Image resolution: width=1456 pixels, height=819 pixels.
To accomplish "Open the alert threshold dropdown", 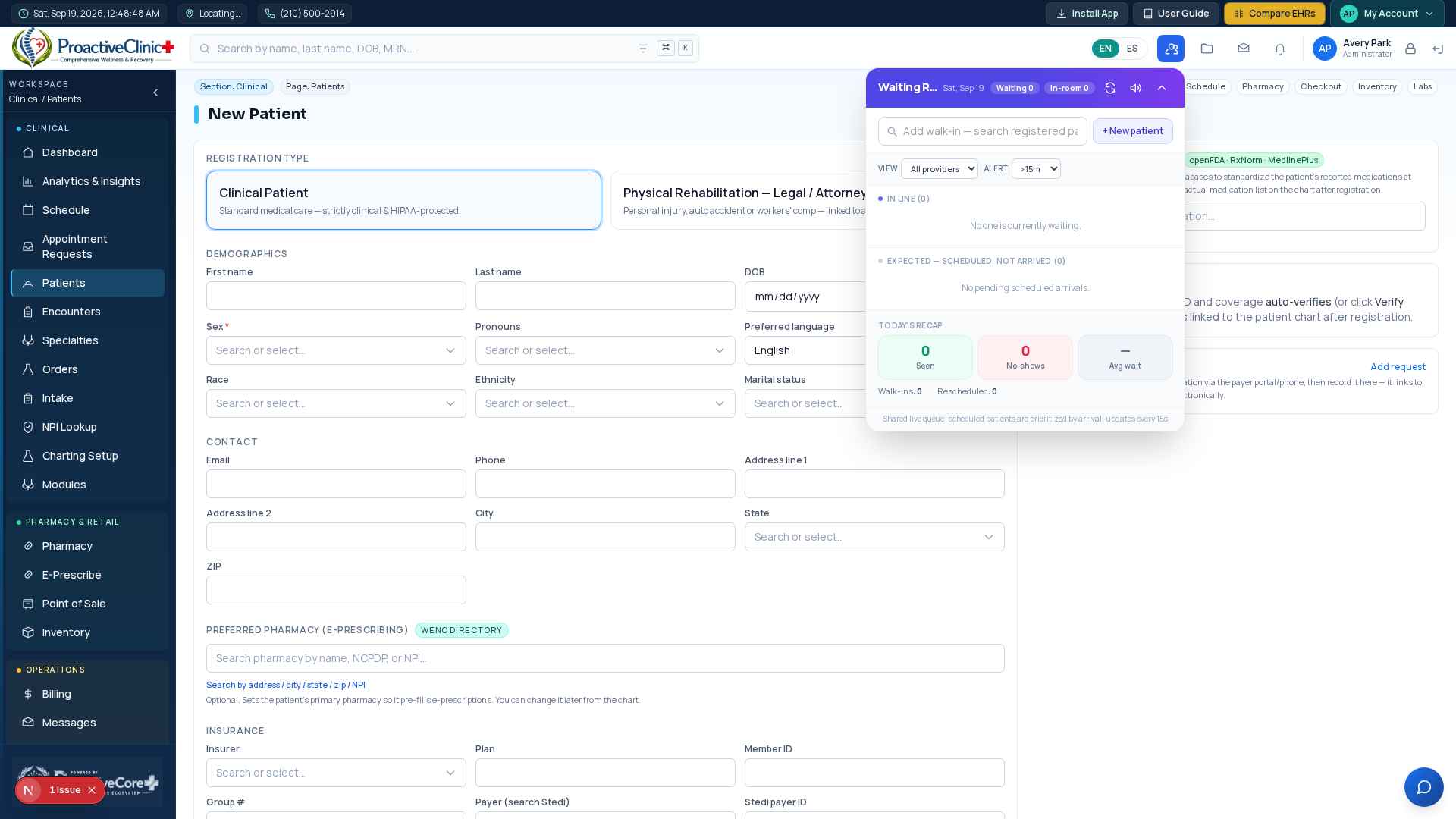I will tap(1036, 169).
